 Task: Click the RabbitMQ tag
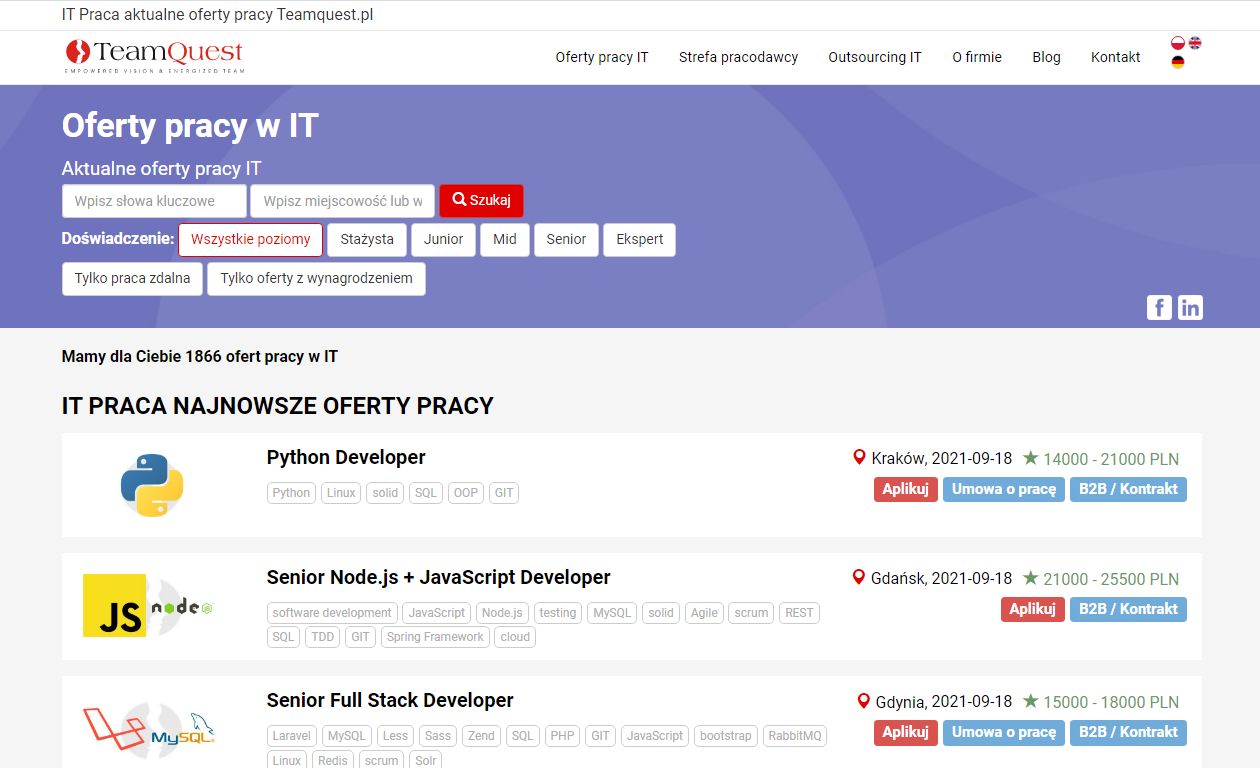[794, 736]
